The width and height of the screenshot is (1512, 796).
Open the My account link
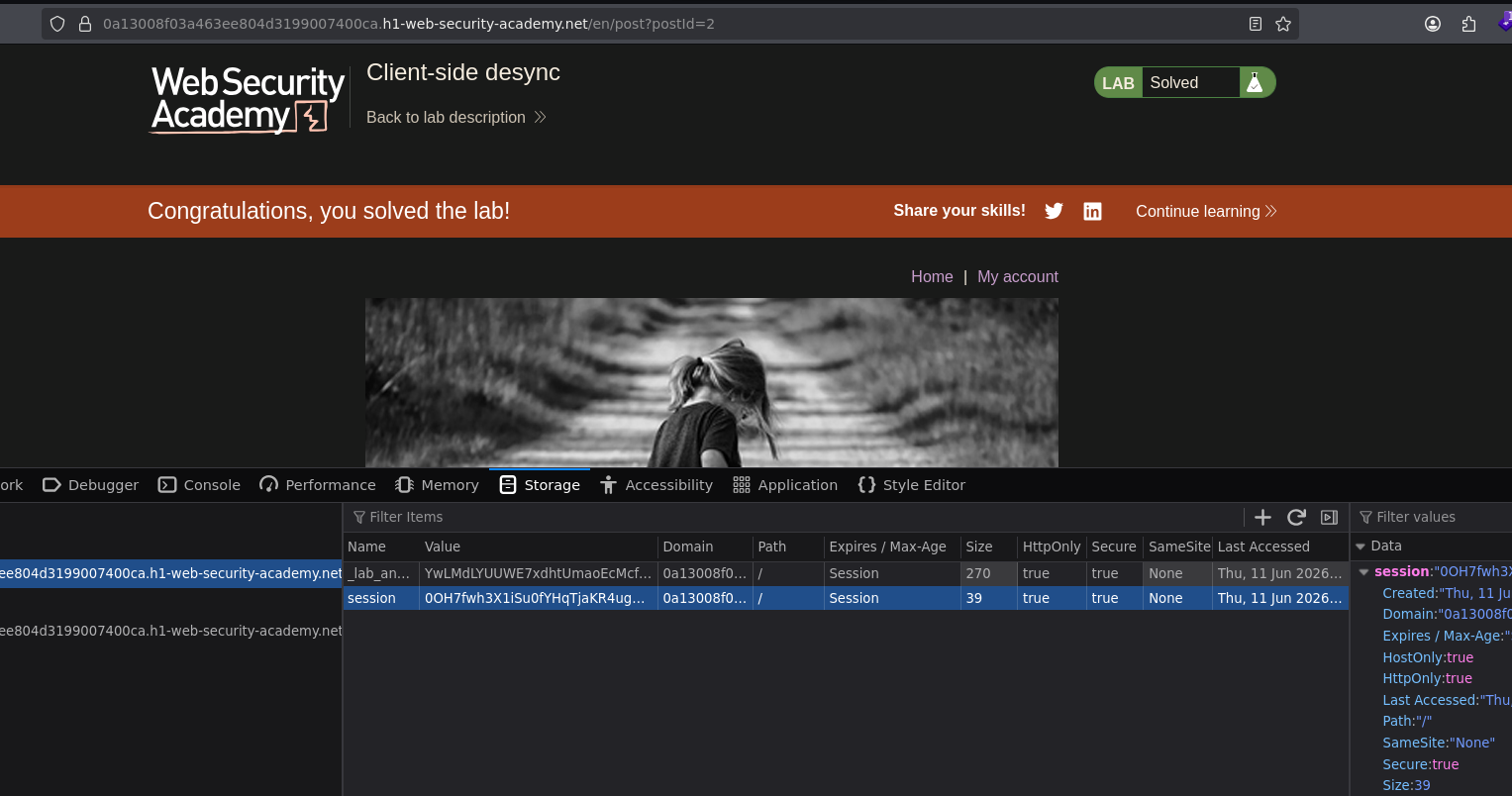click(x=1018, y=277)
